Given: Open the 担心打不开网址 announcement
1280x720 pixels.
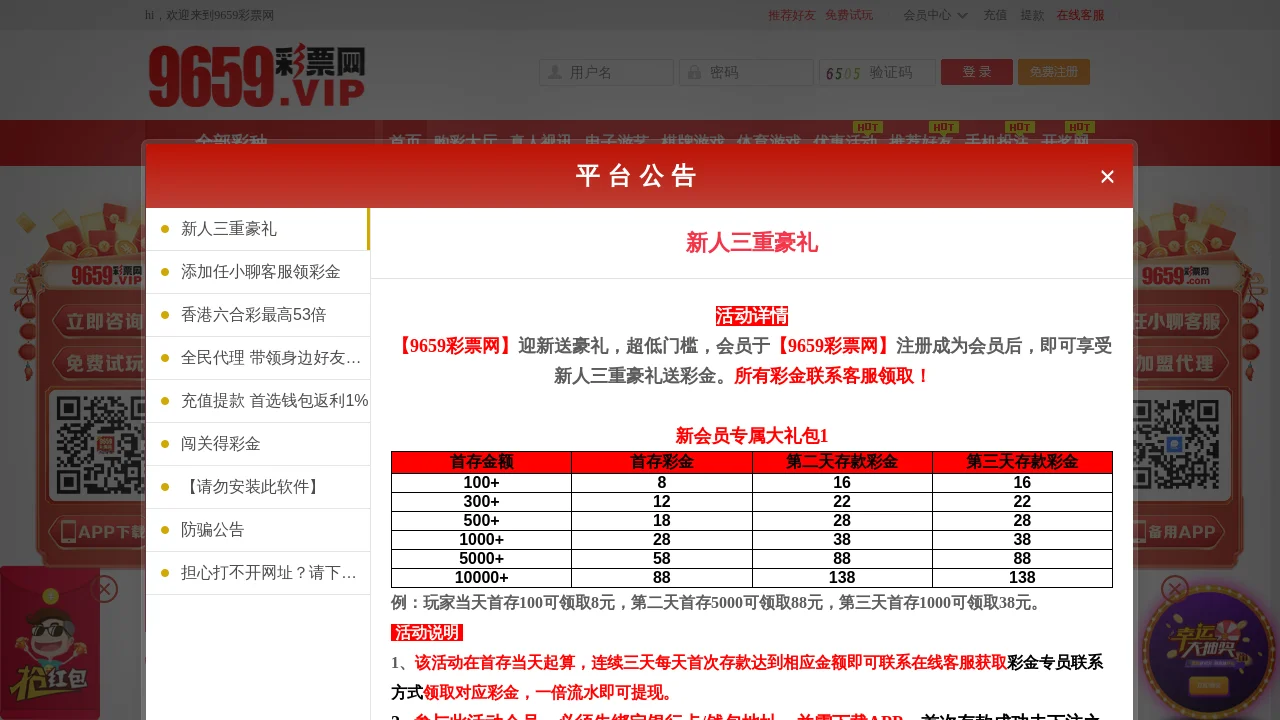Looking at the screenshot, I should tap(258, 573).
